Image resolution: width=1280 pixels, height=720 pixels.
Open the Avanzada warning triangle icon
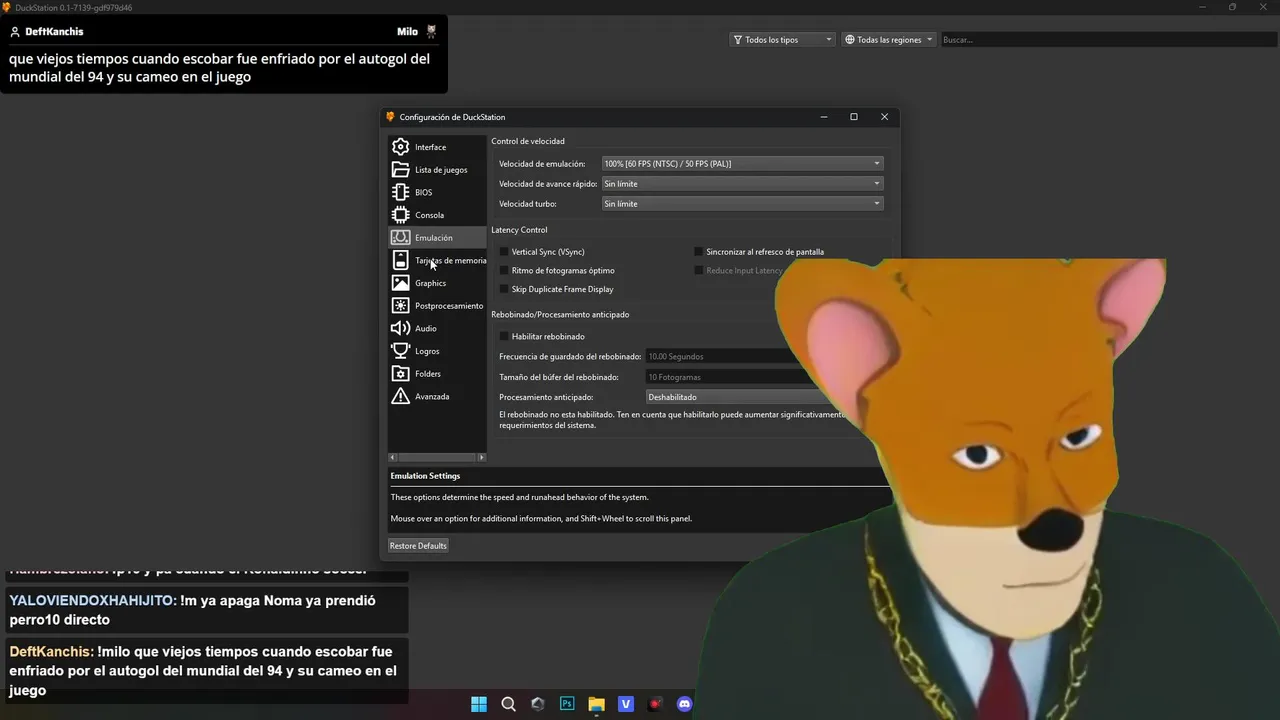pyautogui.click(x=400, y=396)
